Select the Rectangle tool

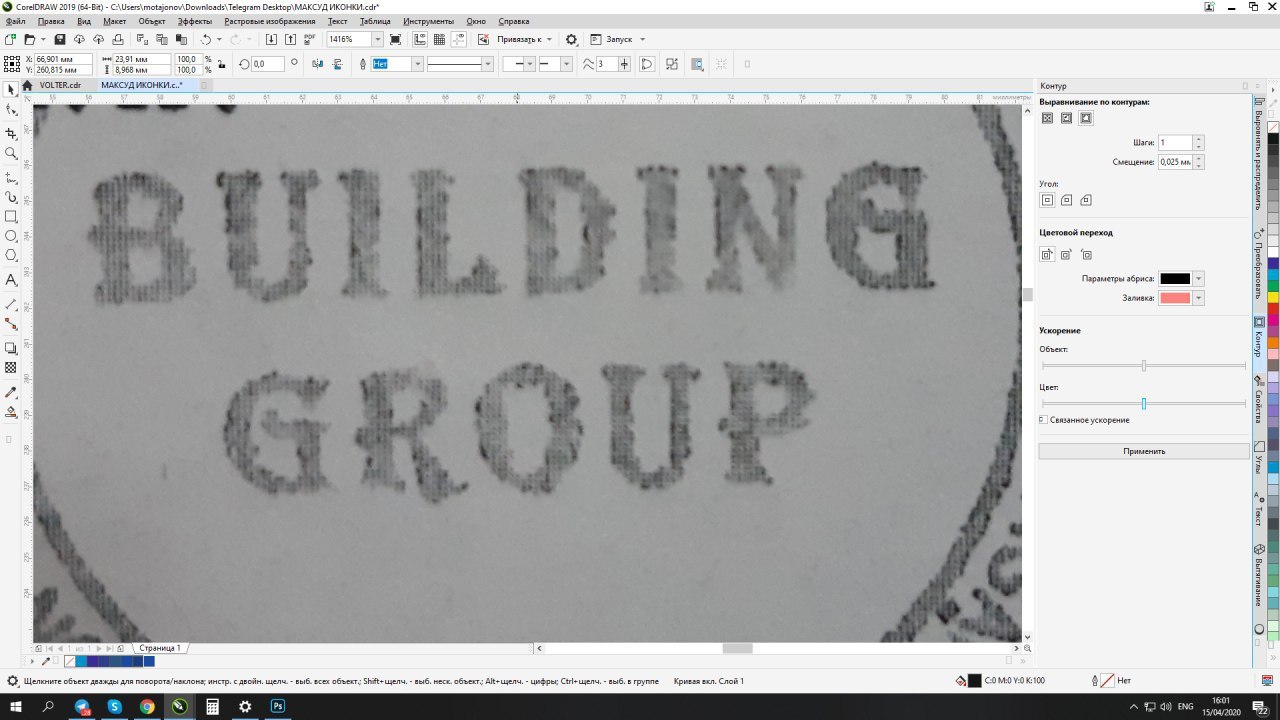[11, 216]
